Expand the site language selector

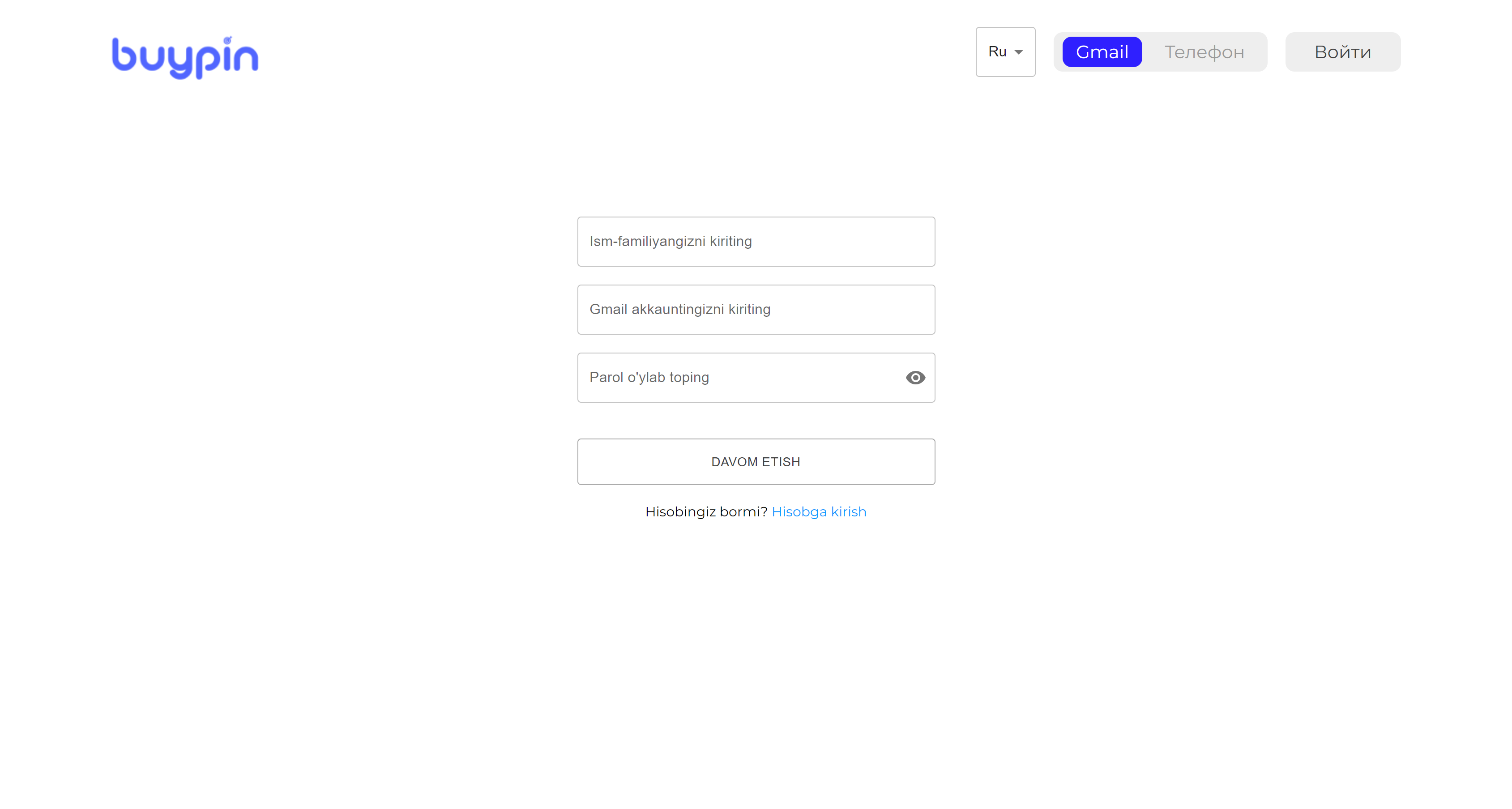1005,51
